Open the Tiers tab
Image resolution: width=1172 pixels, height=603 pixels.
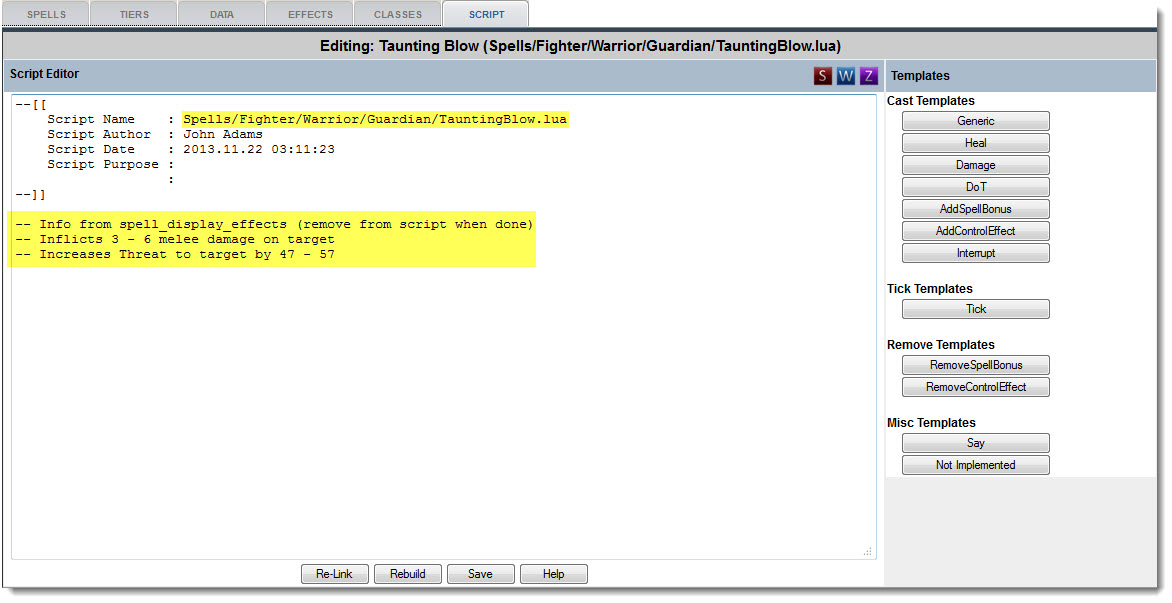133,15
